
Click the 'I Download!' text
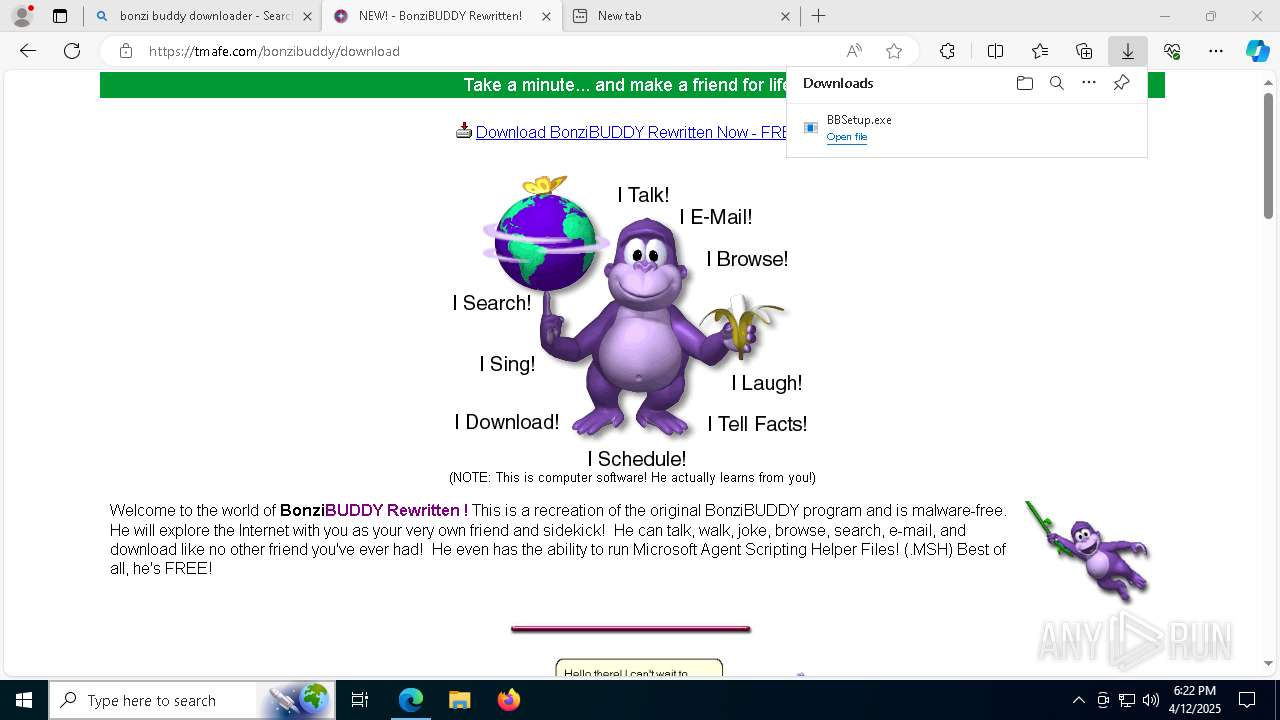507,422
